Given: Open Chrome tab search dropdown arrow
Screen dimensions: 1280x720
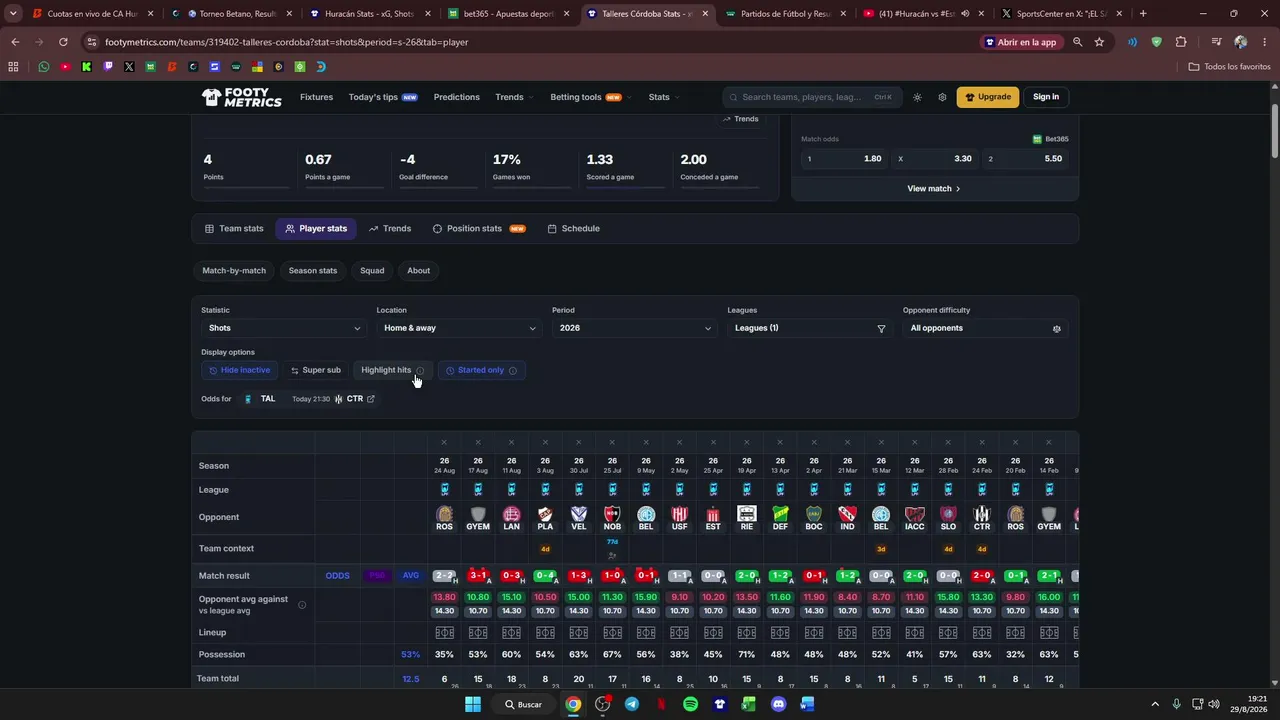Looking at the screenshot, I should pyautogui.click(x=13, y=14).
